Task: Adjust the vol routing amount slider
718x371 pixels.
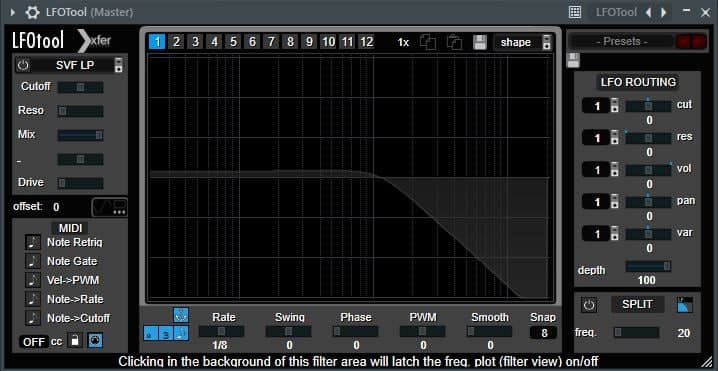Action: 648,170
